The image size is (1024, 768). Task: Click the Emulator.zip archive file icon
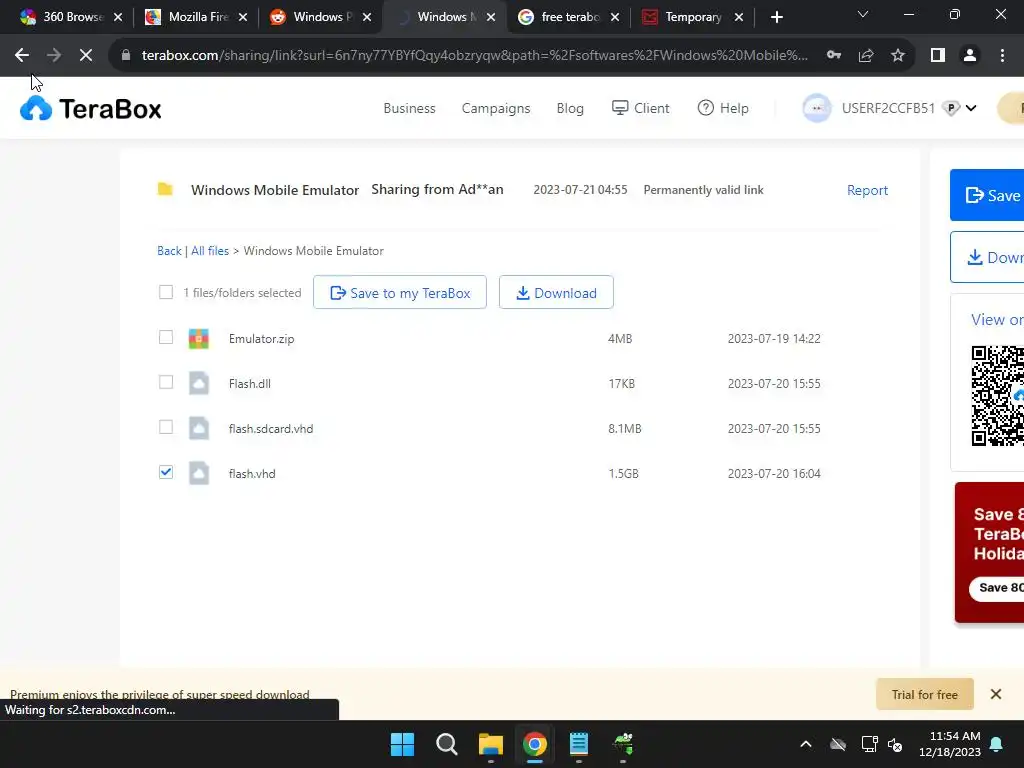tap(199, 339)
